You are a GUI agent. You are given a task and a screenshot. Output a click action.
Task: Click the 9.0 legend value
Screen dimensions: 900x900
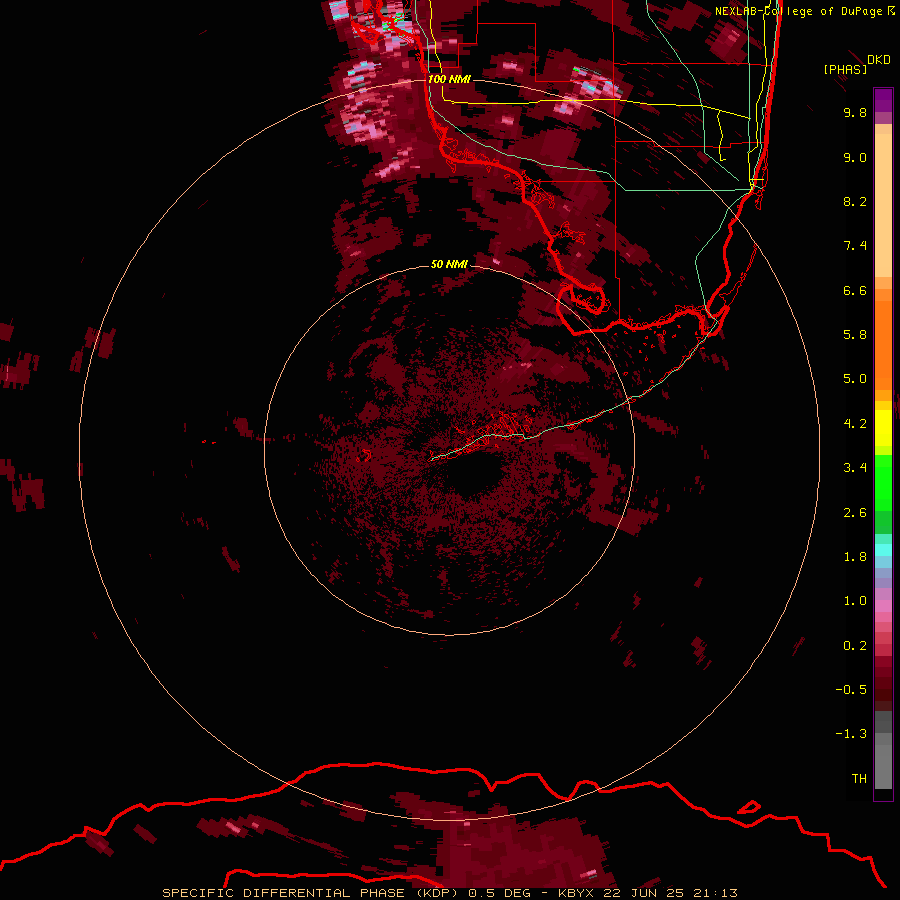855,158
